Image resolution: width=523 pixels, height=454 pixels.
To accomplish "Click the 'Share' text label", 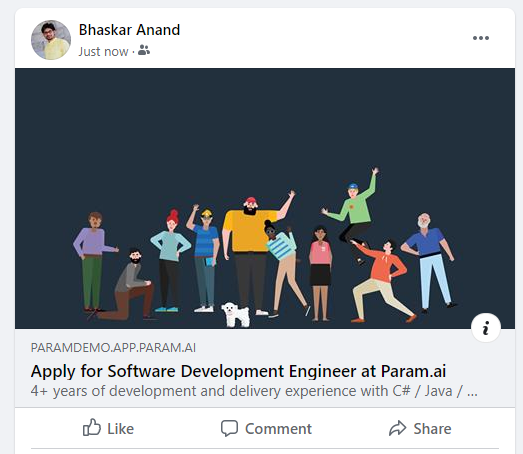I will [432, 429].
